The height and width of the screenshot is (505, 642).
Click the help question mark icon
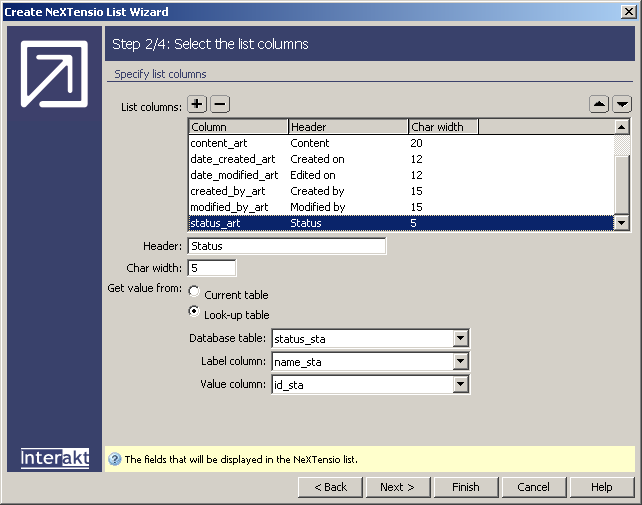115,459
